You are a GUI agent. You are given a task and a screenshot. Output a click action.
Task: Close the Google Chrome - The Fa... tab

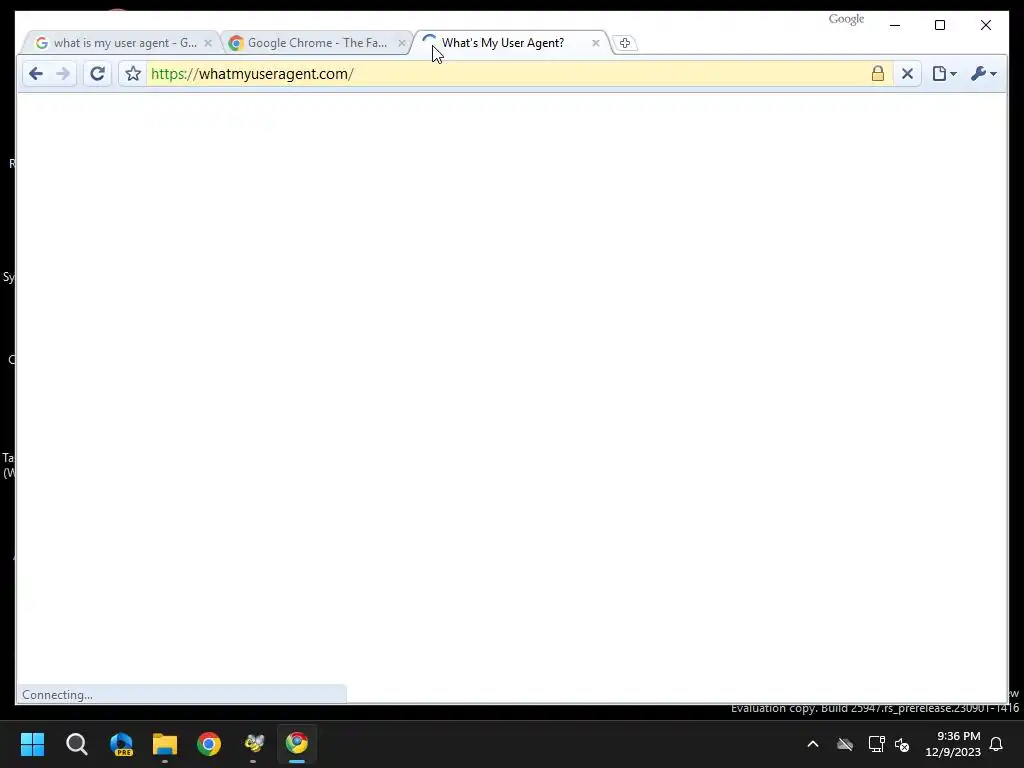(x=402, y=43)
